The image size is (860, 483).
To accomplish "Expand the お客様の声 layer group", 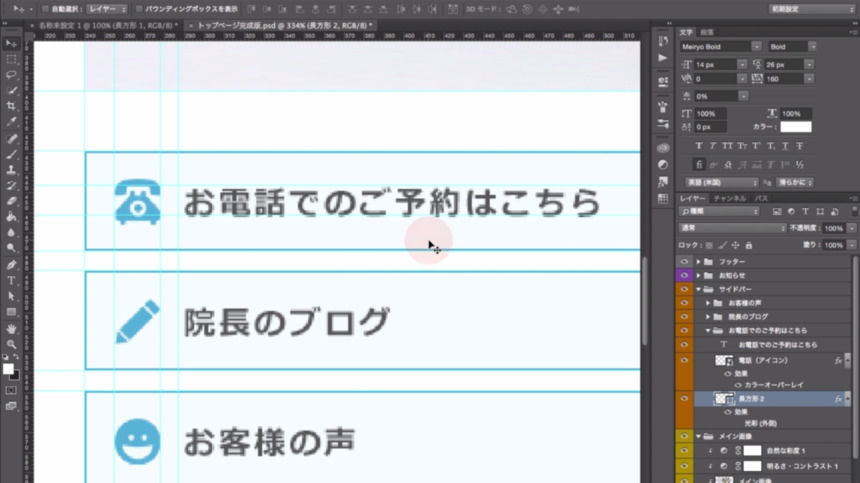I will click(708, 303).
